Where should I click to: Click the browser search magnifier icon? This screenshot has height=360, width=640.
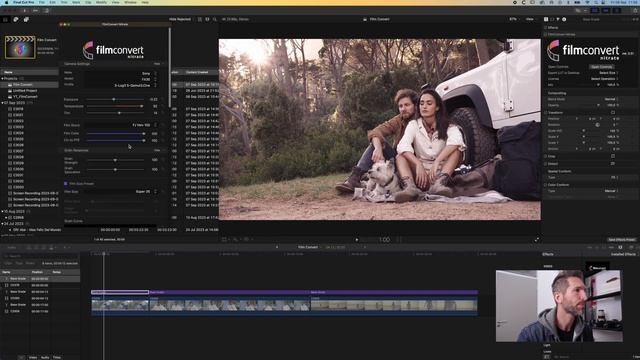(x=215, y=19)
